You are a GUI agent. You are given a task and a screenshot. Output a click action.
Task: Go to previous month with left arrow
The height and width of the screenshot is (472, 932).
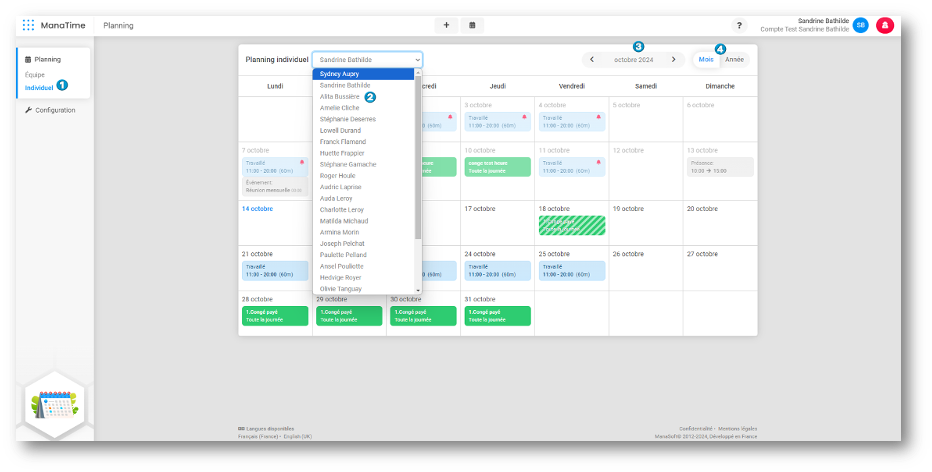(x=592, y=60)
